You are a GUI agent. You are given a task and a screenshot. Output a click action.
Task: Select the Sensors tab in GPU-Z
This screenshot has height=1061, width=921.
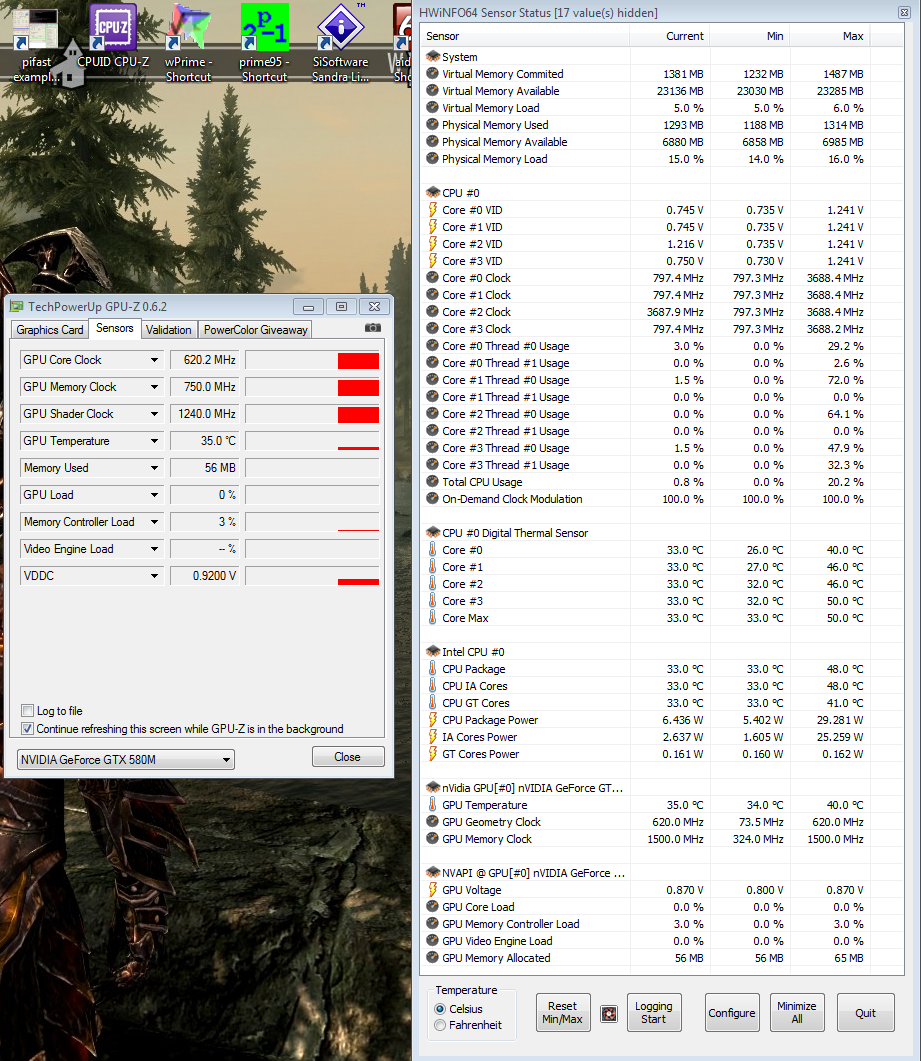point(115,328)
